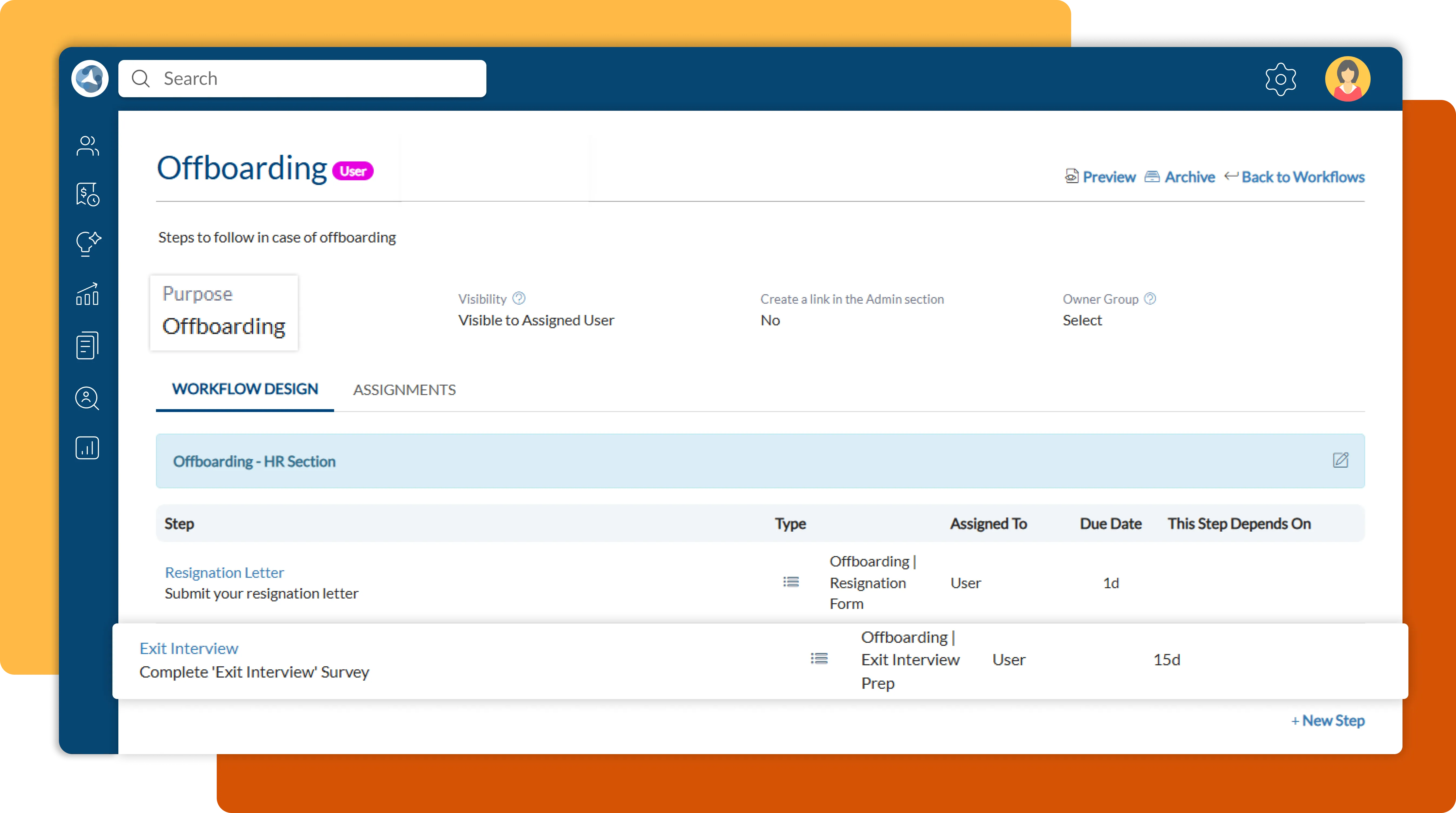Click the Preview link
The width and height of the screenshot is (1456, 813).
[x=1100, y=177]
